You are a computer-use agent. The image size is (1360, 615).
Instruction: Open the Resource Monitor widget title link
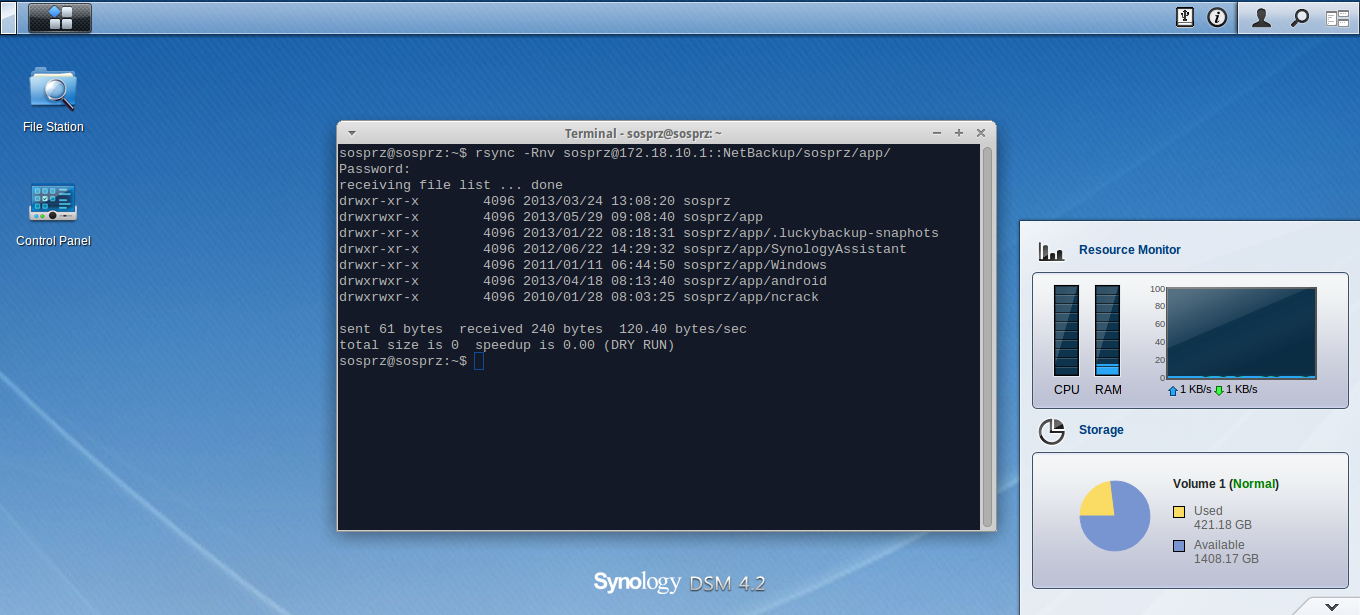click(1130, 250)
